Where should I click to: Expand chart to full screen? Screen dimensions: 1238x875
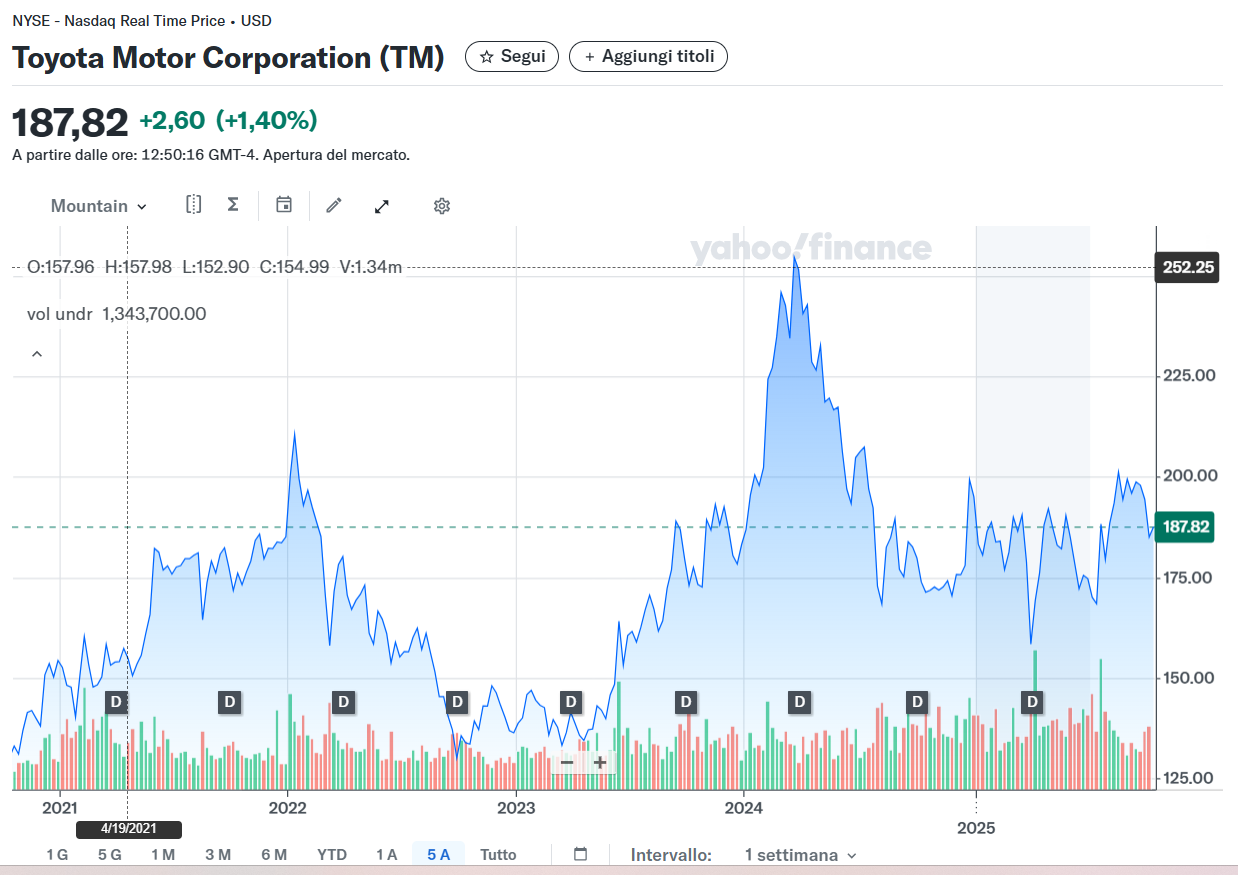pos(381,206)
